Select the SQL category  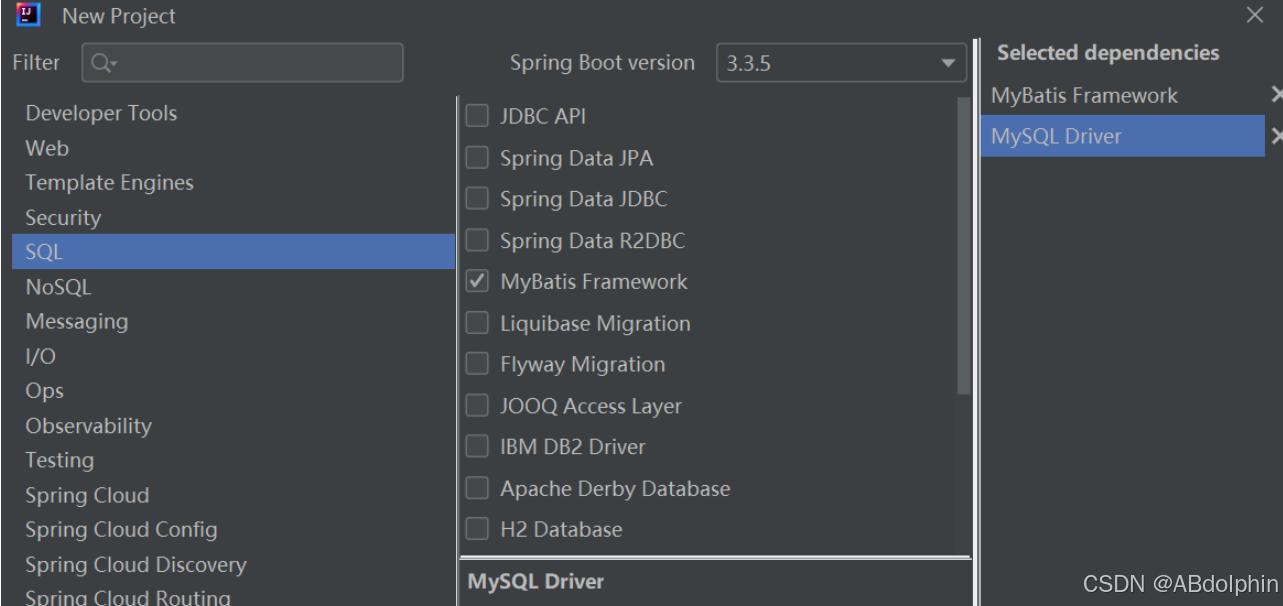pos(233,252)
